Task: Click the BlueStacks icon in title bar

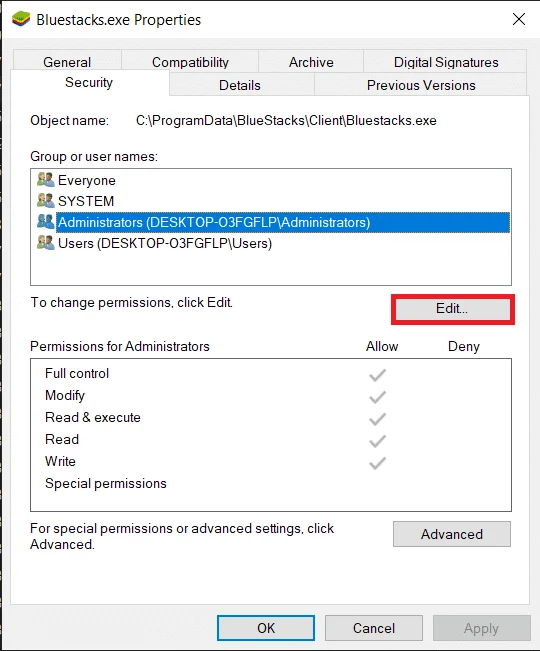Action: [21, 19]
